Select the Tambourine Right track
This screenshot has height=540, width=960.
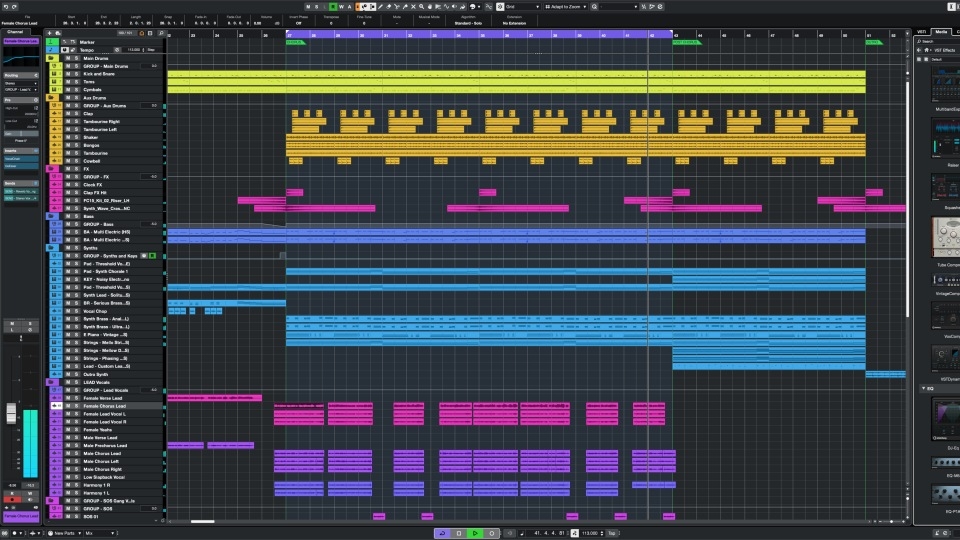(x=102, y=121)
